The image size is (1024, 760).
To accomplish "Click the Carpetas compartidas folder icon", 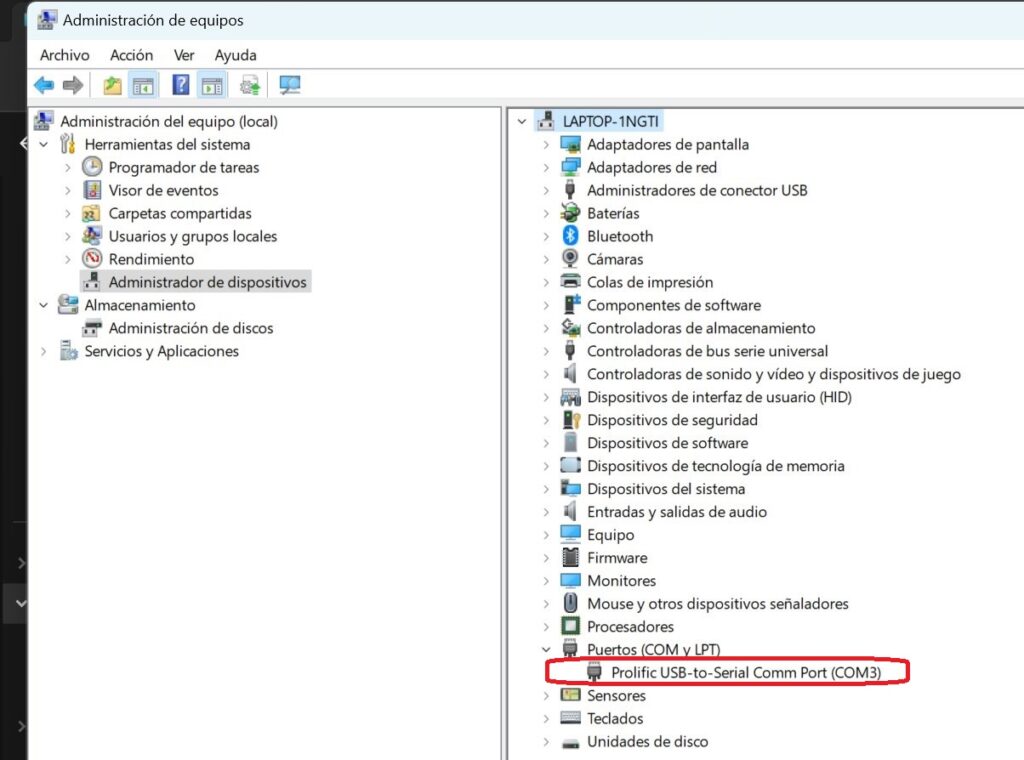I will (x=91, y=214).
